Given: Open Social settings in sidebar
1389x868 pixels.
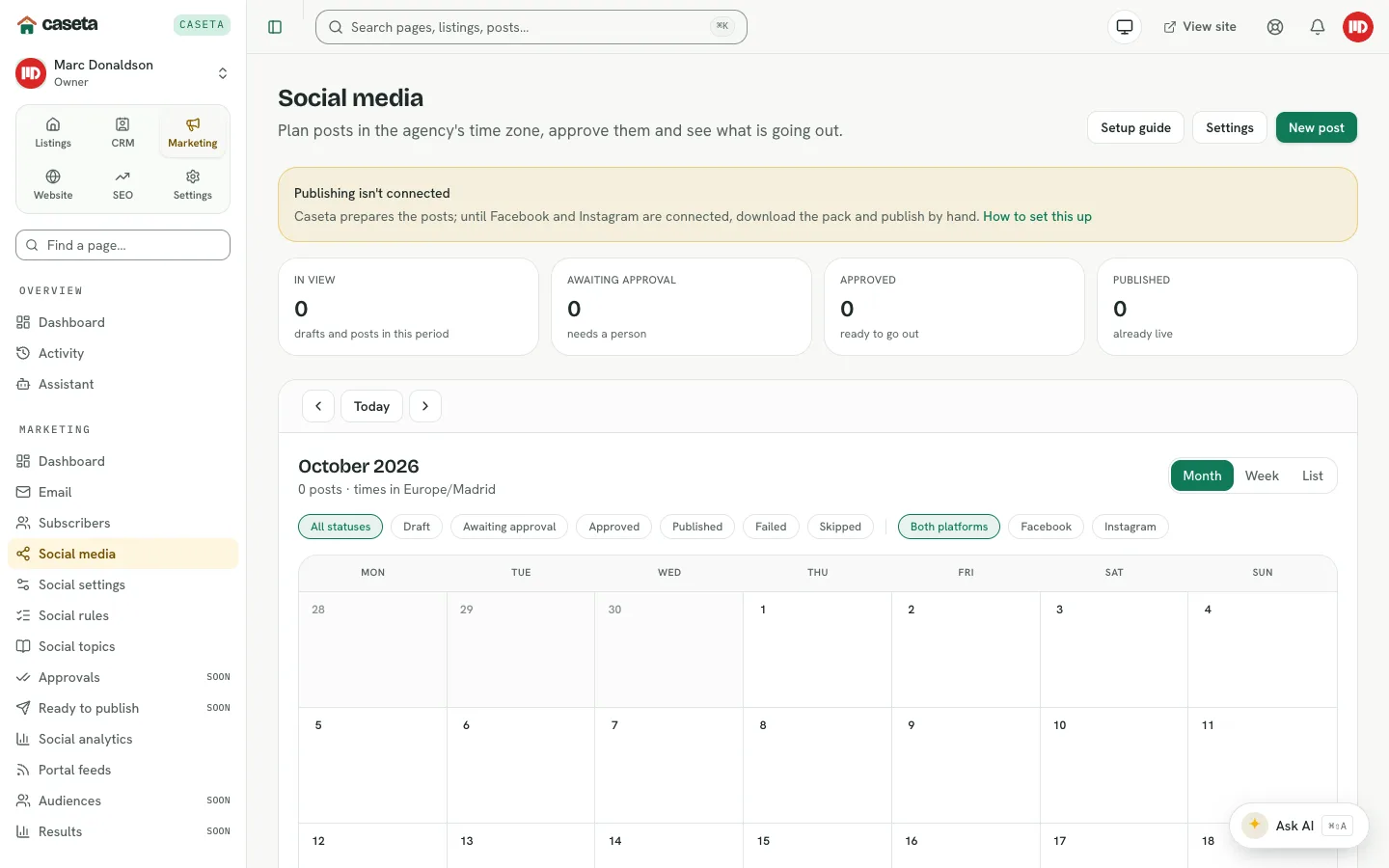Looking at the screenshot, I should coord(123,584).
